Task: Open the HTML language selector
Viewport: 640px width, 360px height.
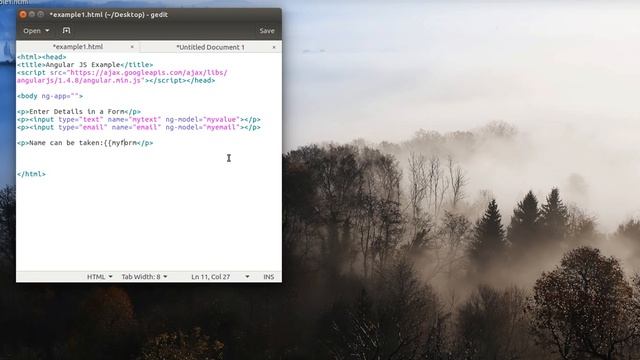Action: tap(99, 277)
